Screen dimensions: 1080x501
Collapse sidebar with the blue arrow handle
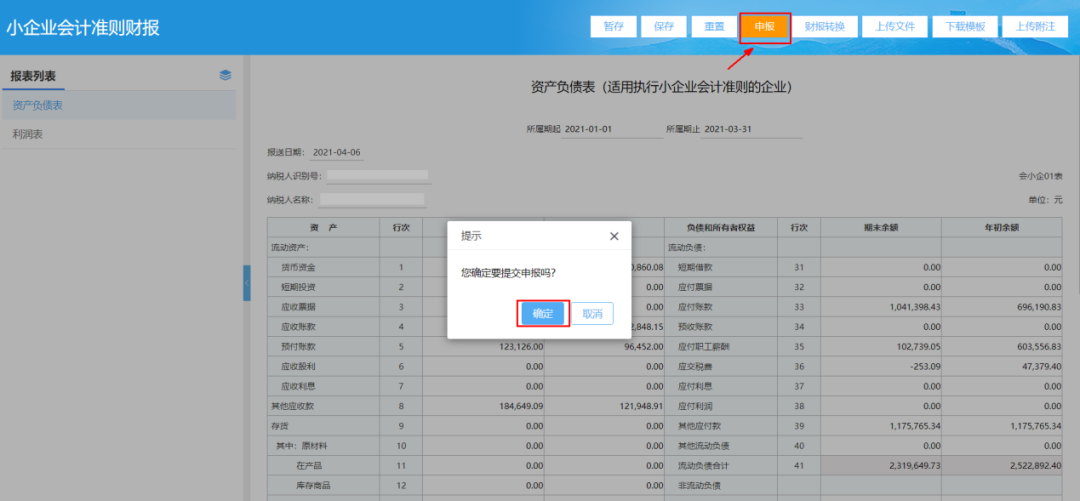coord(247,283)
